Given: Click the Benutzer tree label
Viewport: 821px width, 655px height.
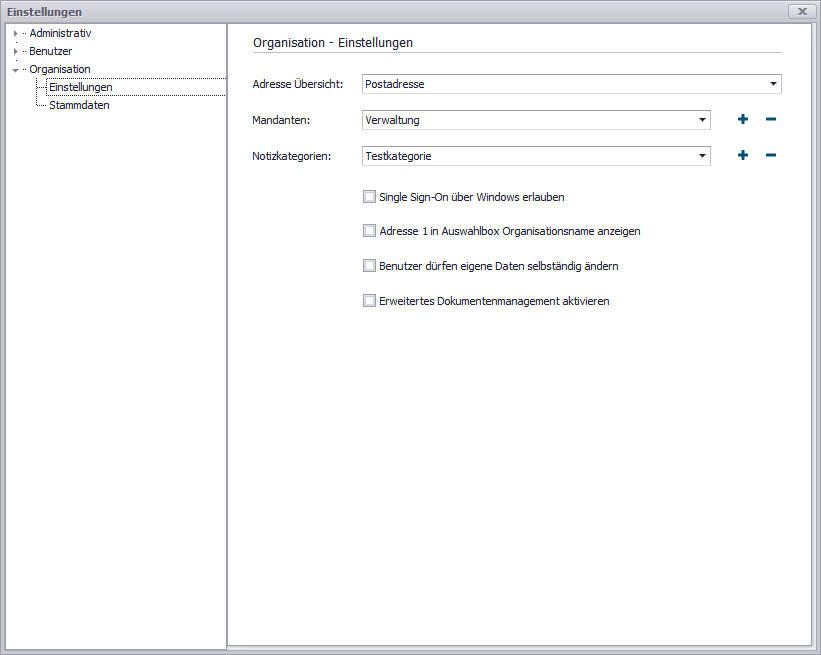Looking at the screenshot, I should click(50, 51).
